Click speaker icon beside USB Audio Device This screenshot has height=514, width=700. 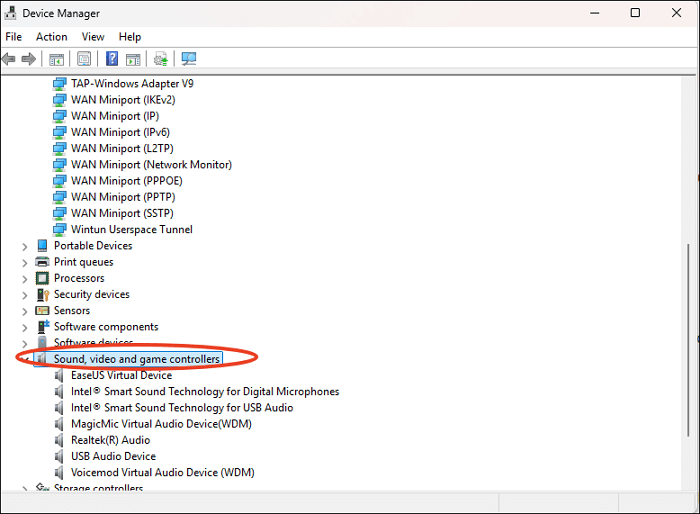(59, 456)
